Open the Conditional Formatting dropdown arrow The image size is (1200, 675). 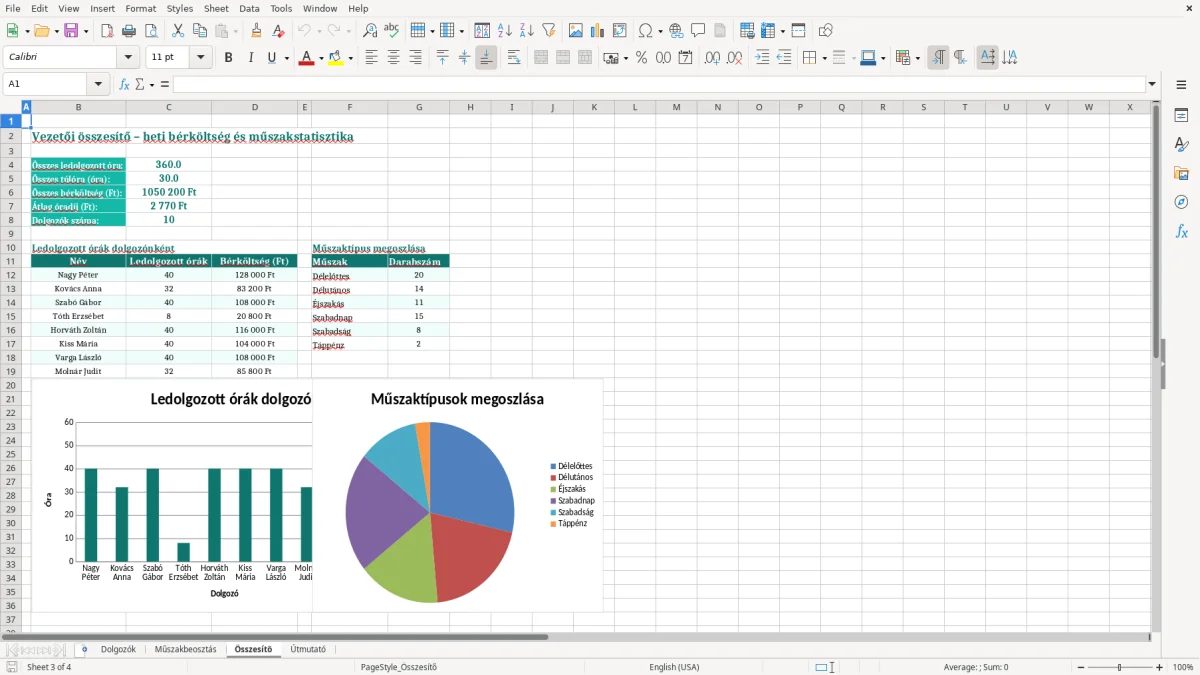[917, 58]
